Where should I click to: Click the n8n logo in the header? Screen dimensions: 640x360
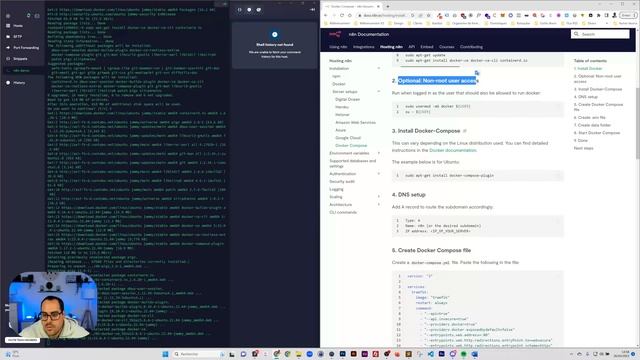coord(335,34)
